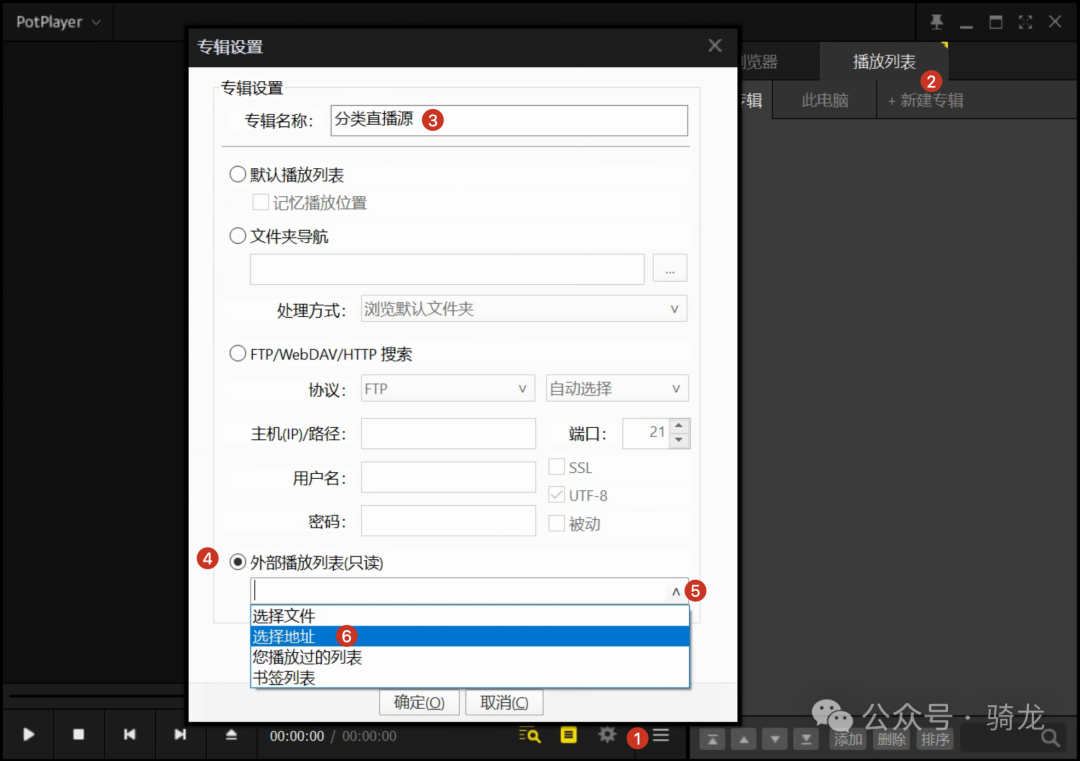This screenshot has height=761, width=1080.
Task: Uncheck the UTF-8 checkbox
Action: pos(556,495)
